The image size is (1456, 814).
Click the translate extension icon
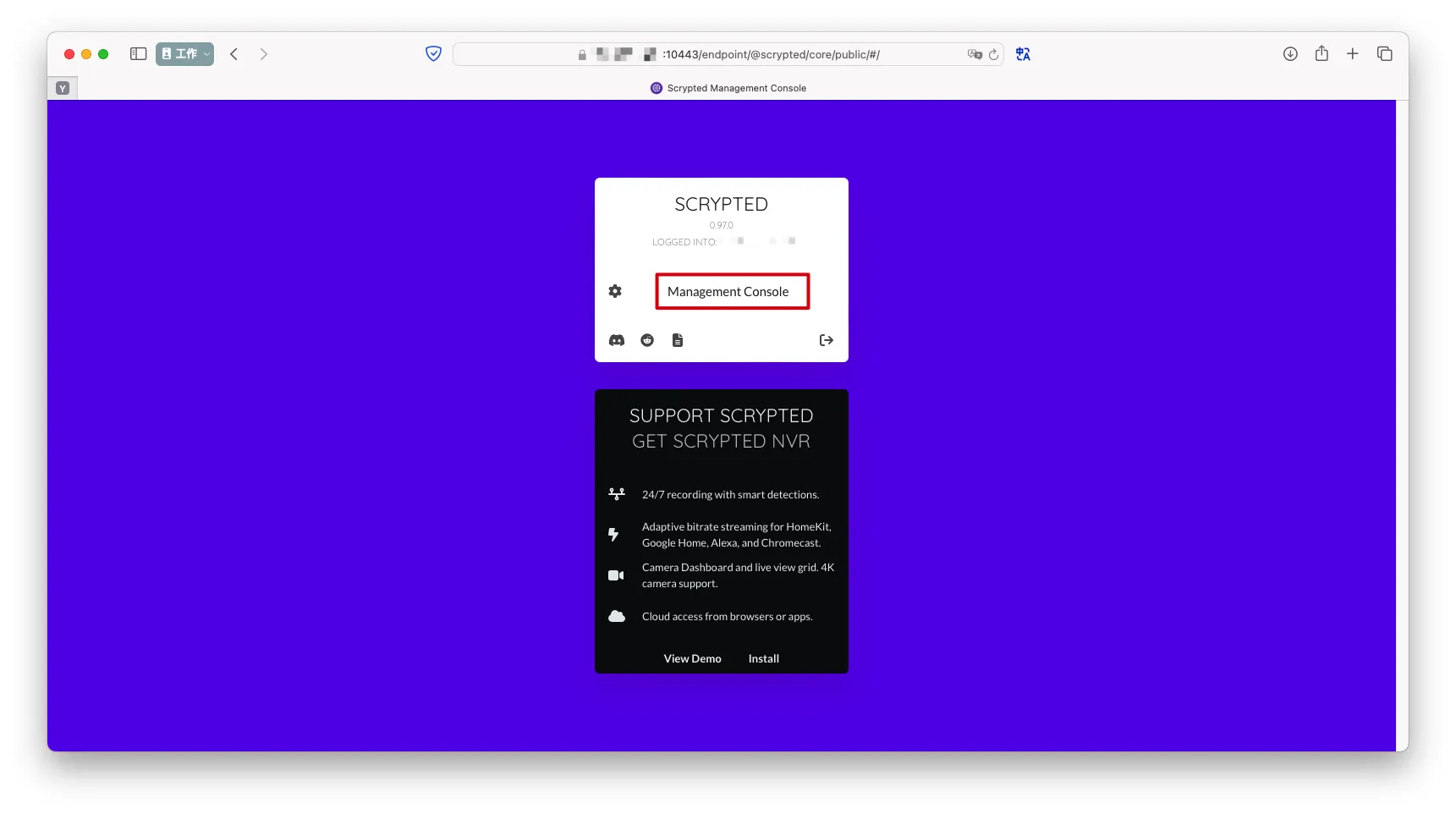pyautogui.click(x=1023, y=54)
